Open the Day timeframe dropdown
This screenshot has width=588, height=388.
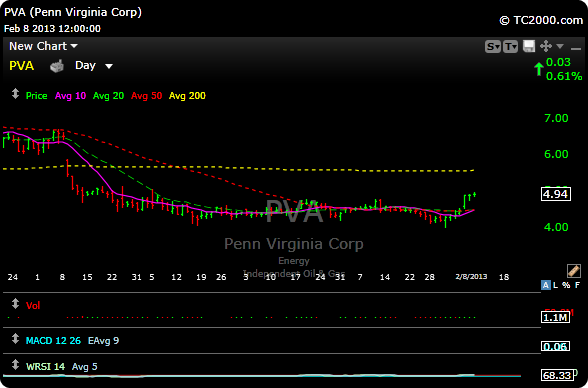point(94,66)
